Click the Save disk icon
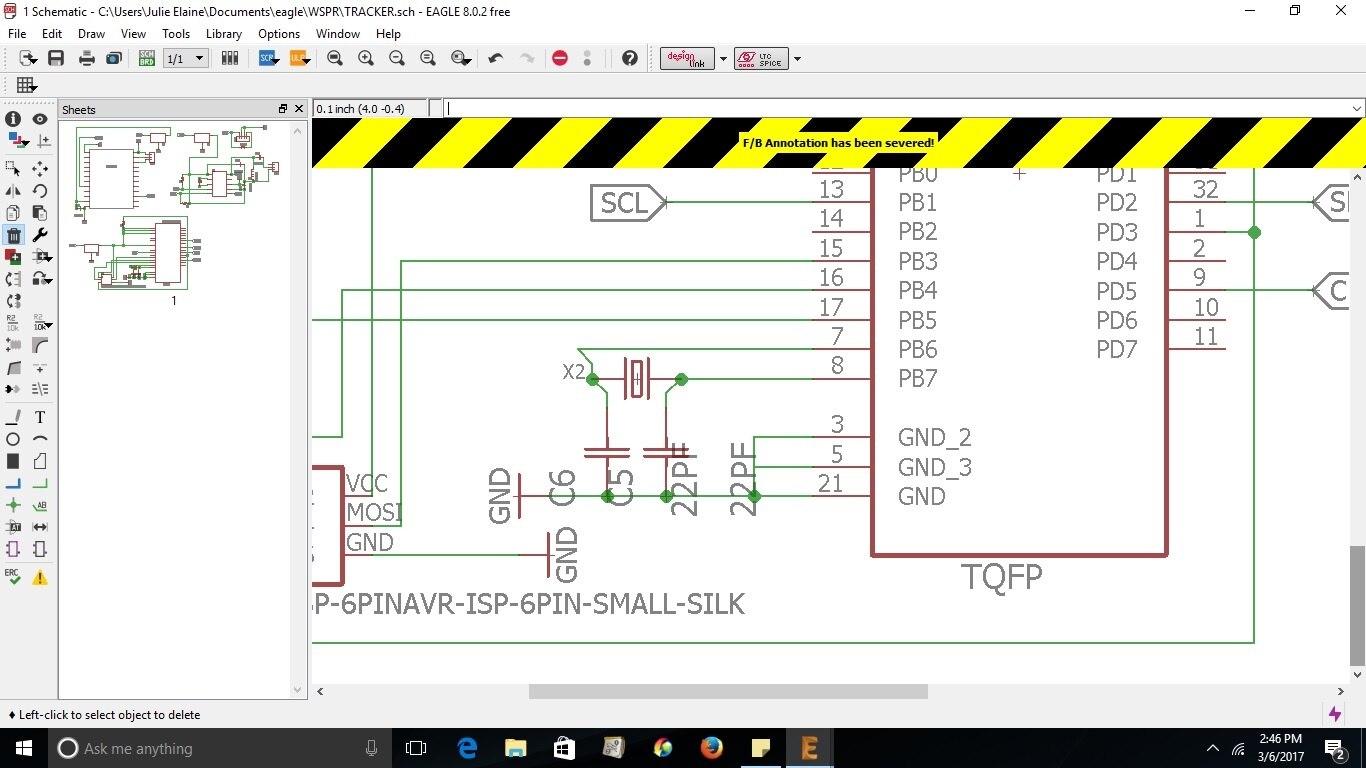The image size is (1366, 768). tap(56, 59)
